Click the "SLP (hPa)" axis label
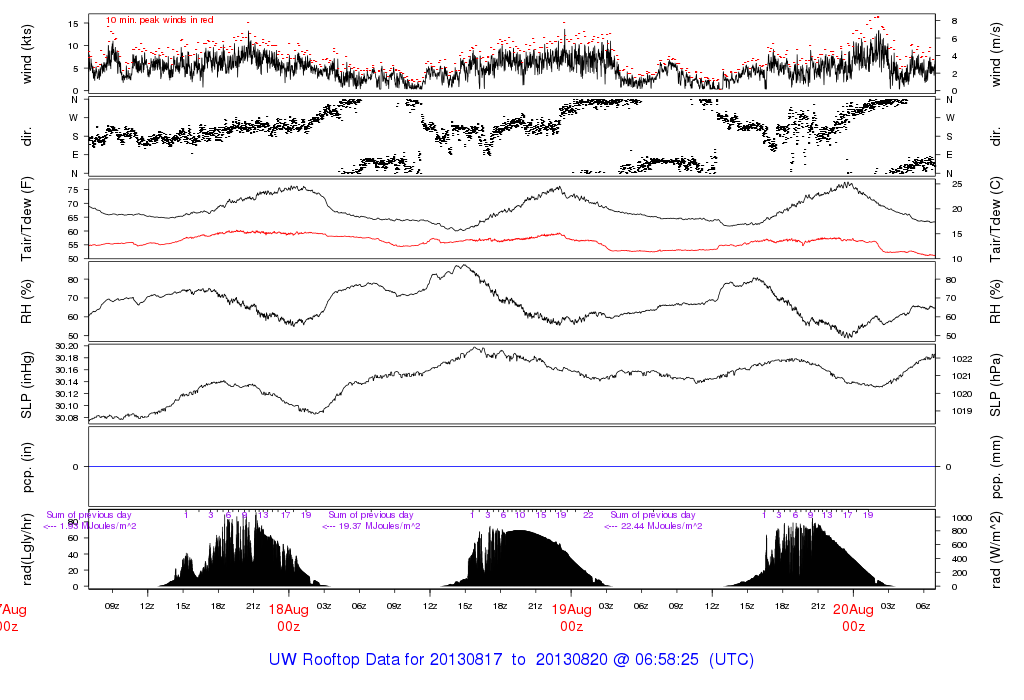 [x=996, y=385]
